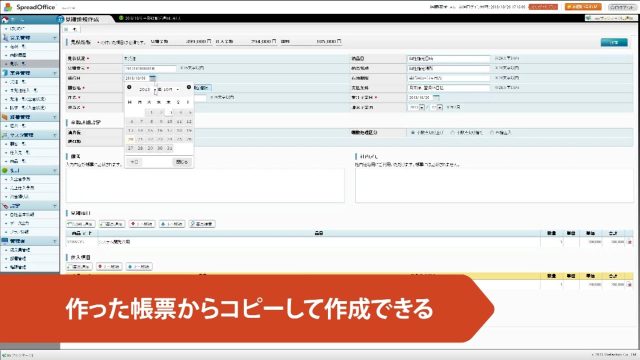Click the orange button in the top header
Screen dimensions: 640x360
pyautogui.click(x=583, y=7)
